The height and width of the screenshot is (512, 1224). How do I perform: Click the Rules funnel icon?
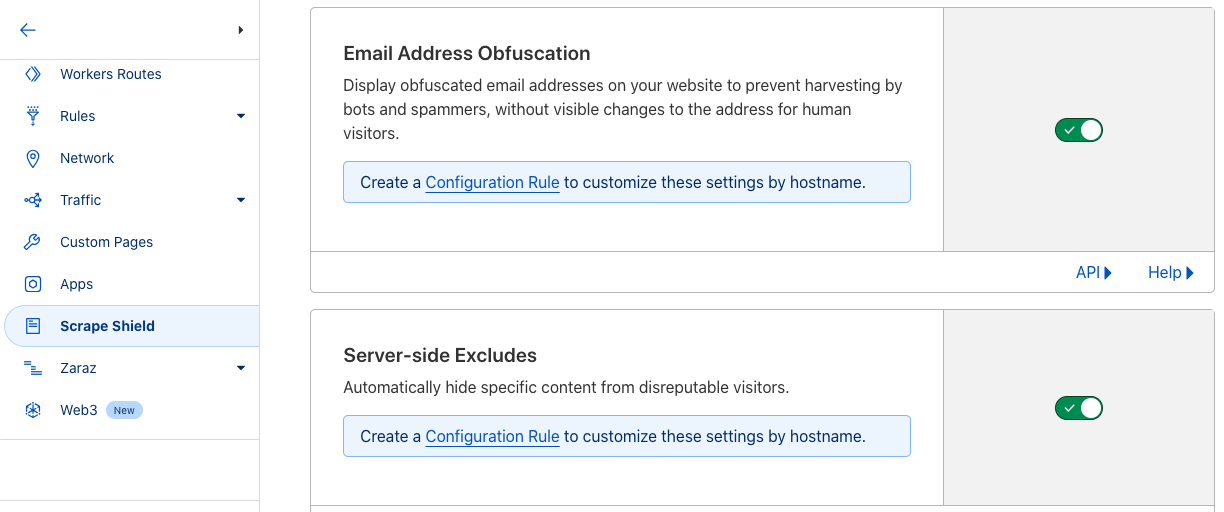[x=33, y=116]
